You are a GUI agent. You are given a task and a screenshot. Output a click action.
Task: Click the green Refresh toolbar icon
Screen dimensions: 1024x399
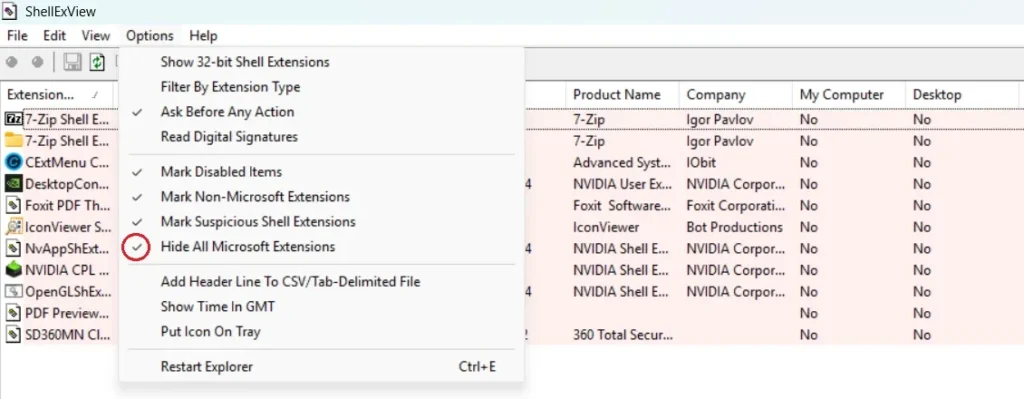coord(97,62)
